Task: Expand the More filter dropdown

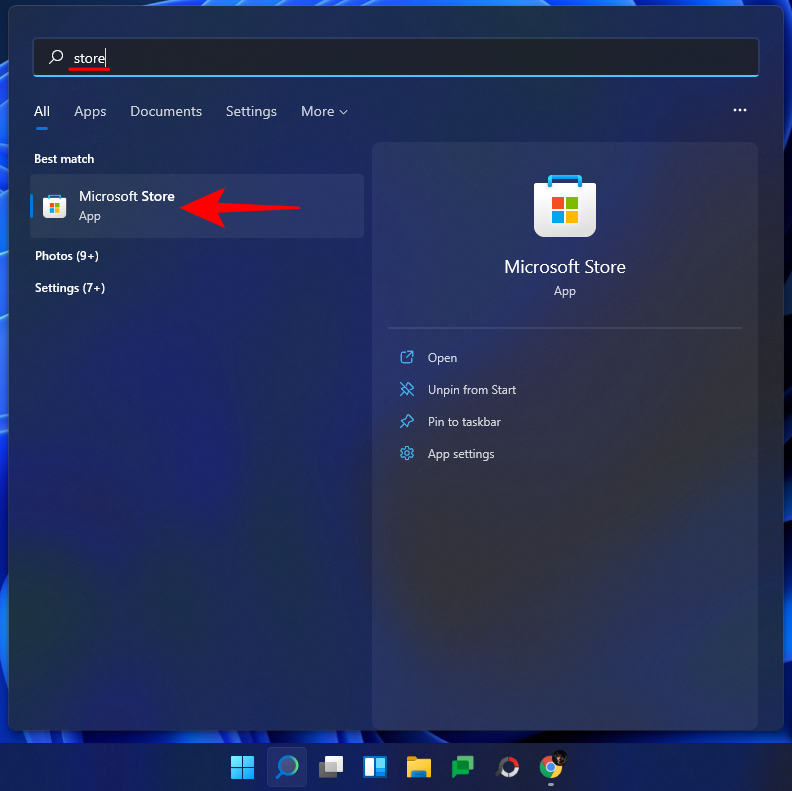Action: tap(324, 111)
